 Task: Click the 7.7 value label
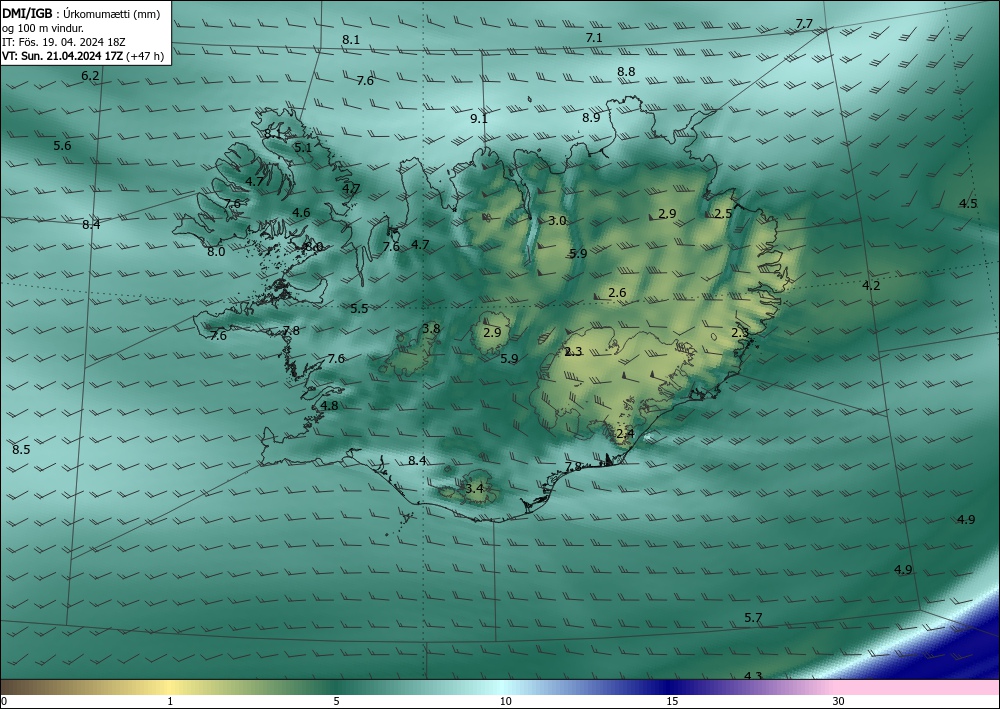[x=804, y=24]
